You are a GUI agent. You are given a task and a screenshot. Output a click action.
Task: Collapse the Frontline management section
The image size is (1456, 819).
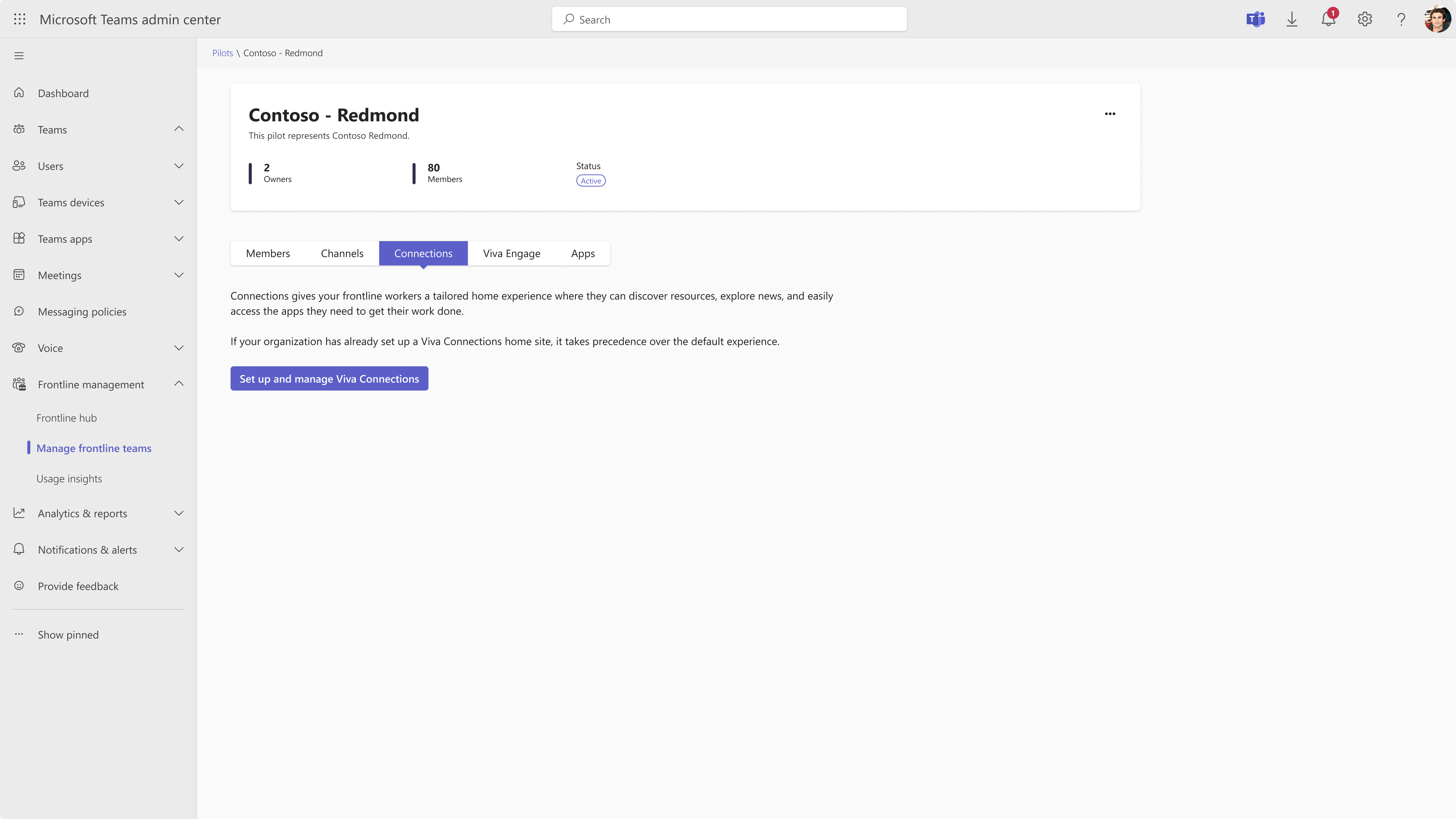pos(179,384)
